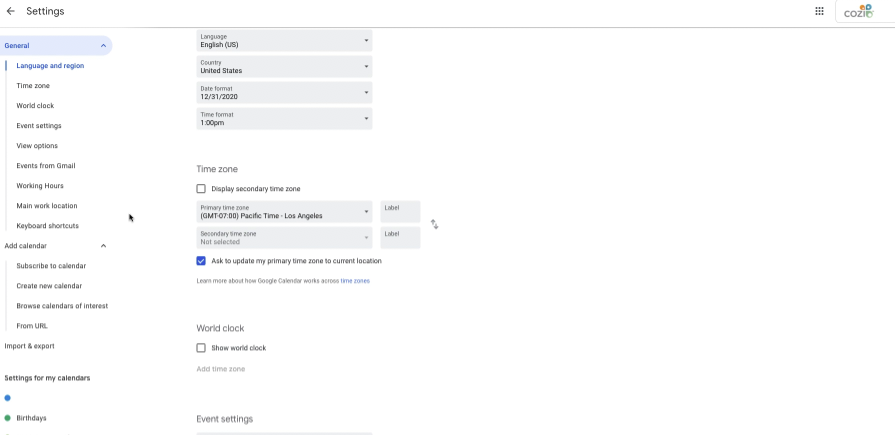Open Import & export settings

pos(30,346)
